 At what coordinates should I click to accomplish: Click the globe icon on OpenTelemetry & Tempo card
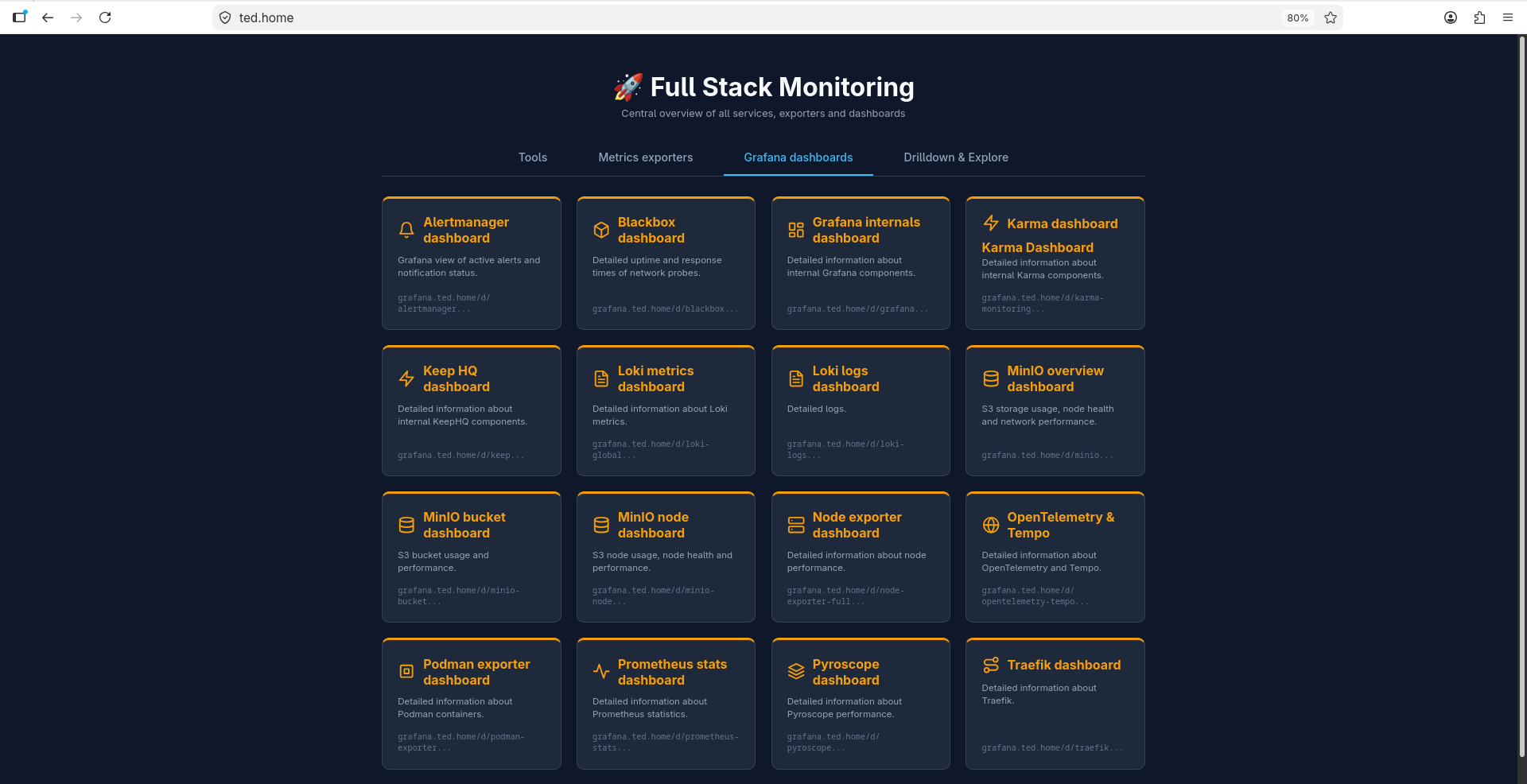tap(991, 525)
